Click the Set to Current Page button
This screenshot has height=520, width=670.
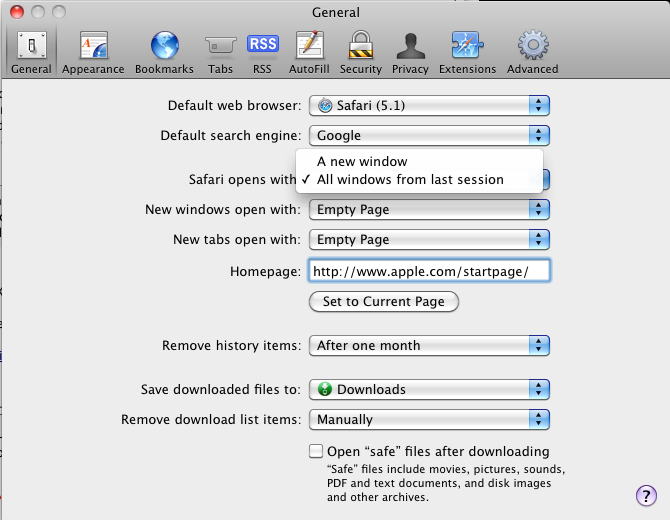pyautogui.click(x=384, y=302)
